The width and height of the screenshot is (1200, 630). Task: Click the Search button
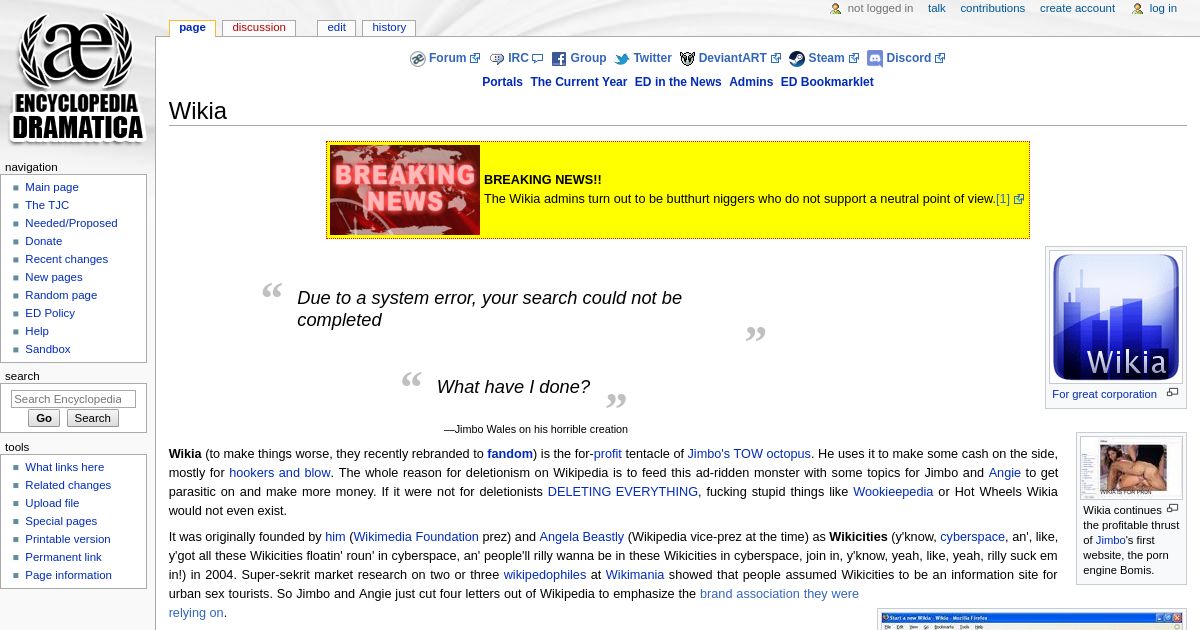93,418
